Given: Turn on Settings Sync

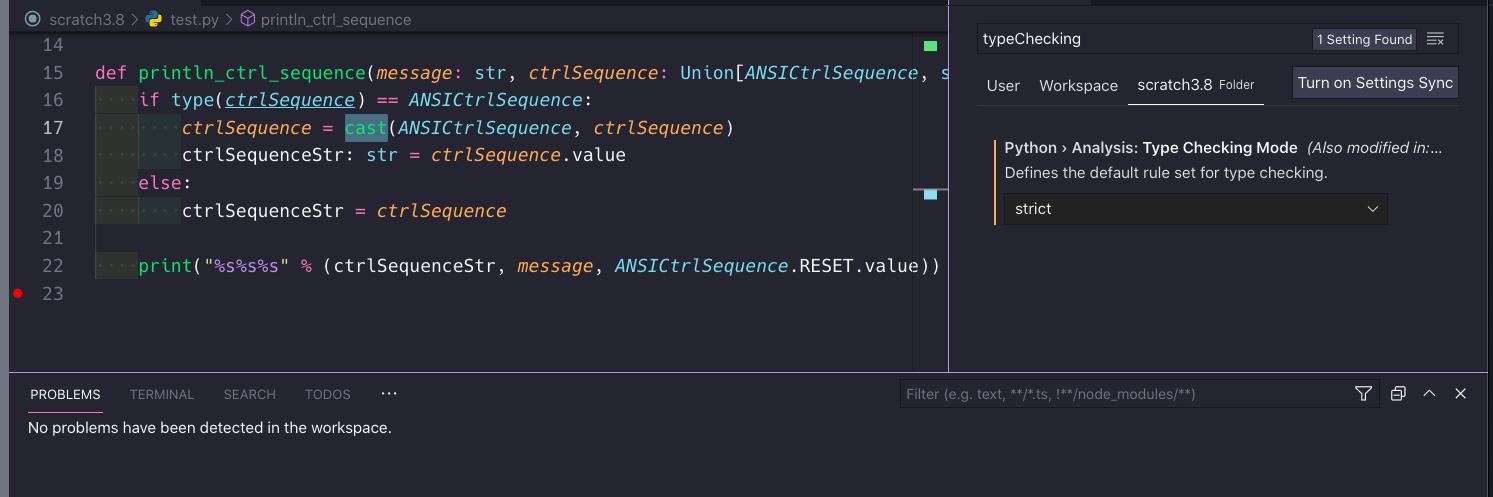Looking at the screenshot, I should [x=1375, y=83].
